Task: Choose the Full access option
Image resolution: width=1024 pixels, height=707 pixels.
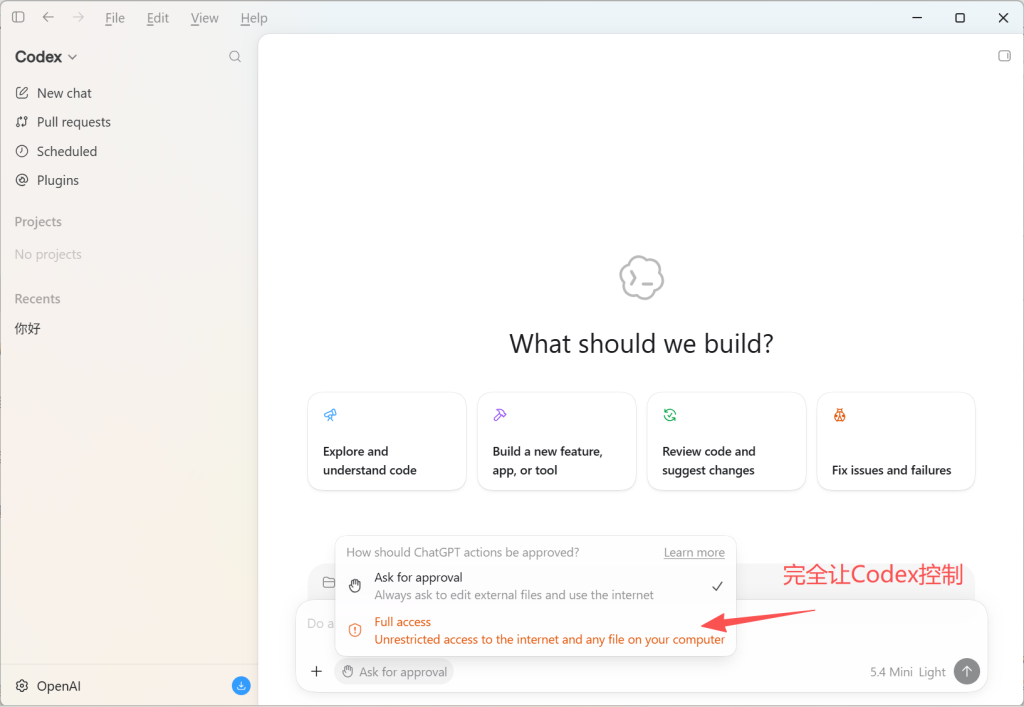Action: point(536,631)
